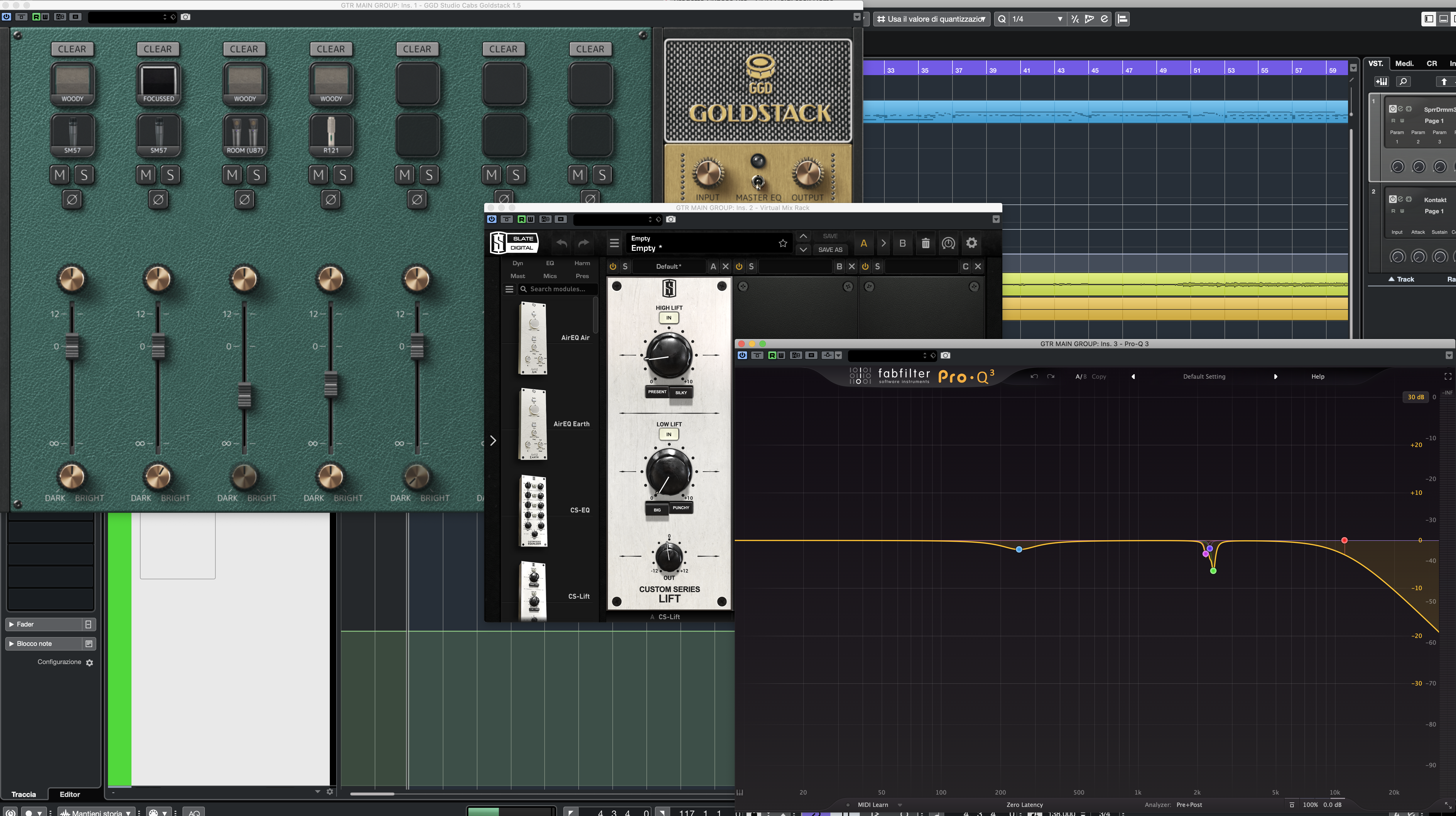Open Analyzer Pre+Post menu

(x=1189, y=805)
